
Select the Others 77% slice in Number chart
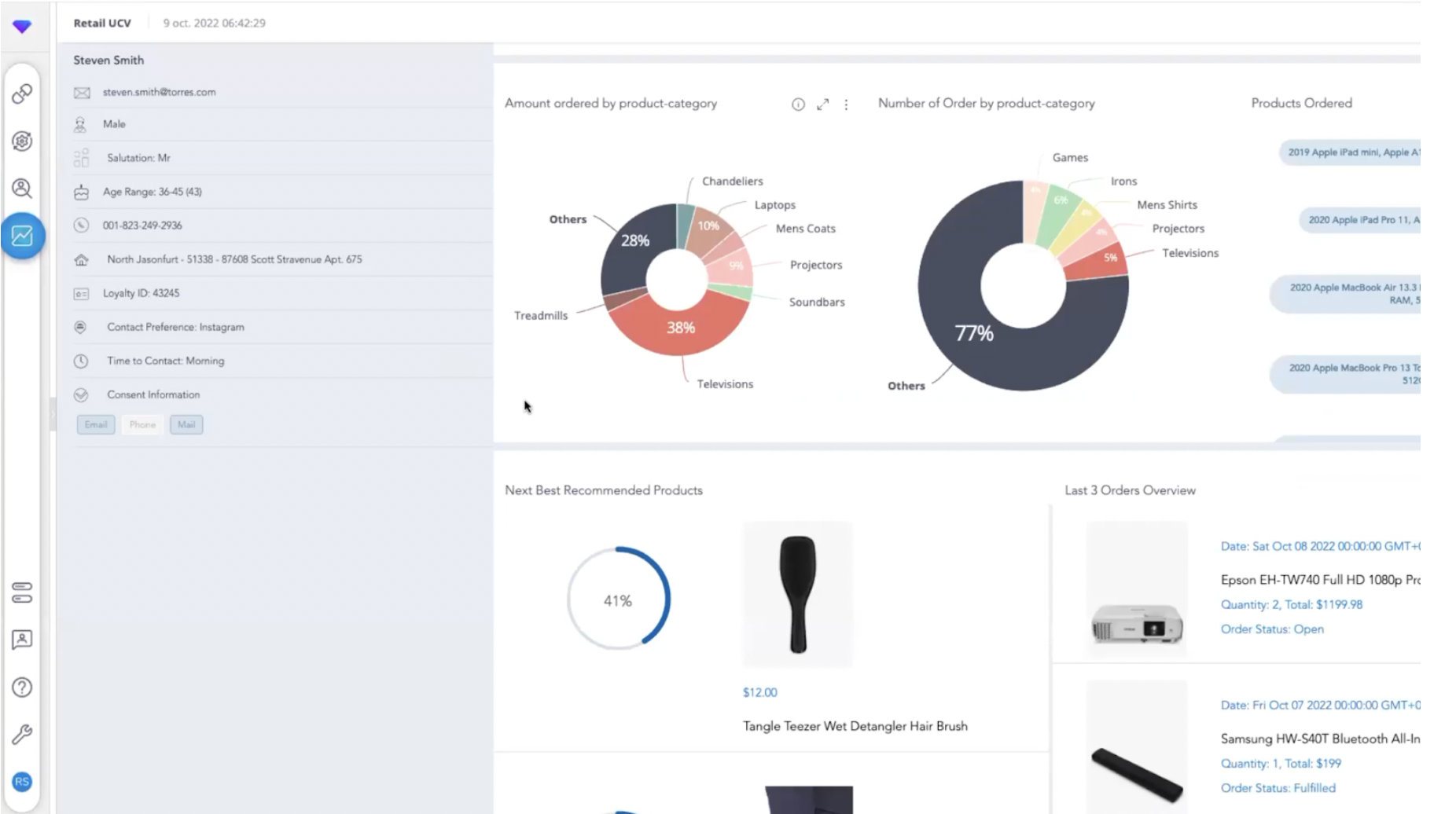click(975, 333)
